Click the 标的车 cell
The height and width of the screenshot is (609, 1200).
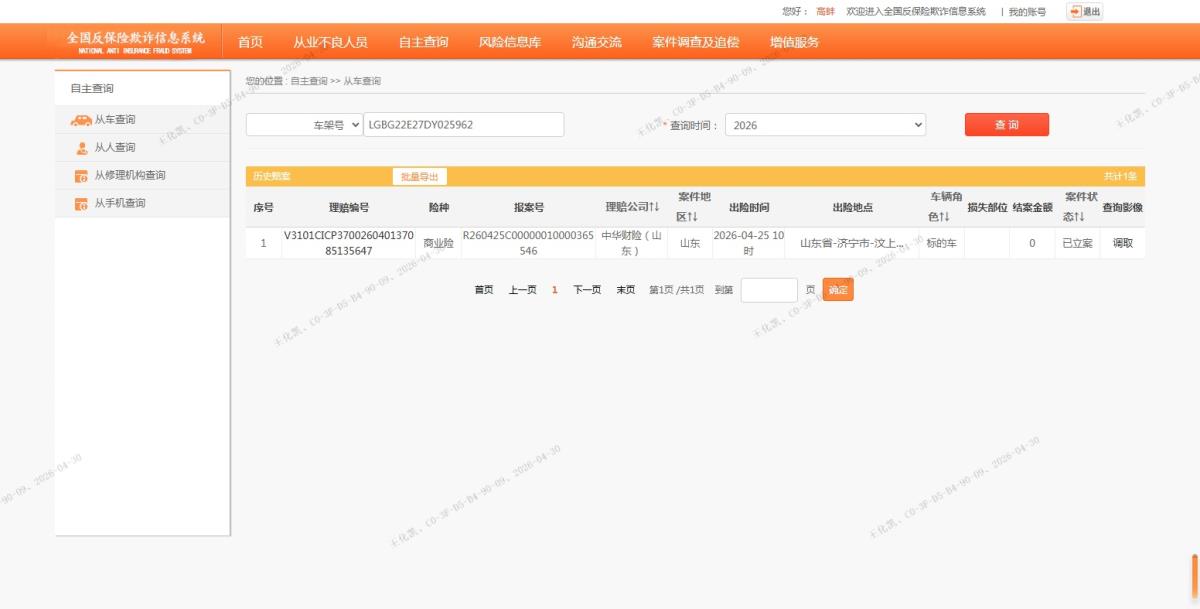[x=941, y=243]
